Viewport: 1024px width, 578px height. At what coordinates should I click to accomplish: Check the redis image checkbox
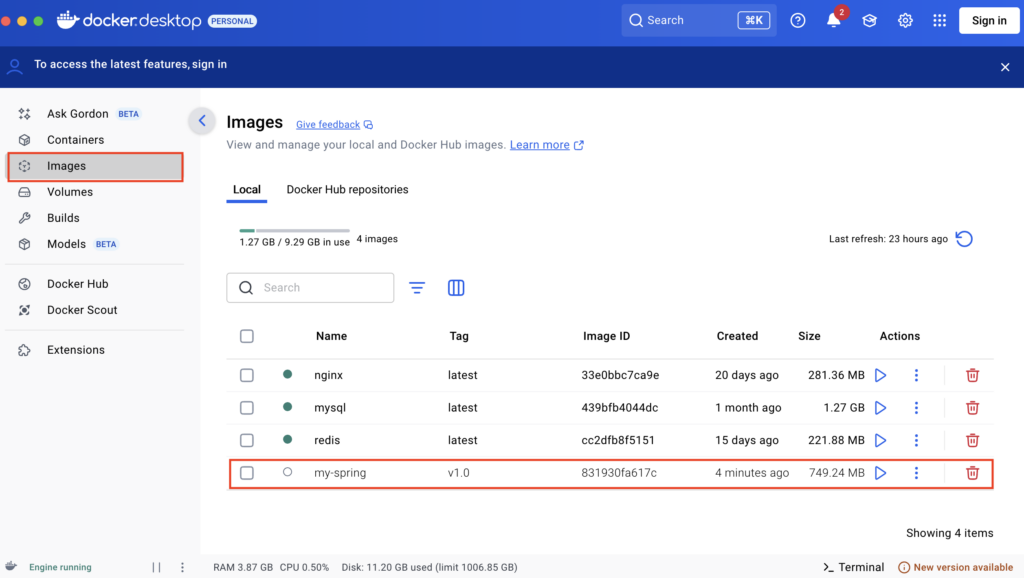coord(247,440)
